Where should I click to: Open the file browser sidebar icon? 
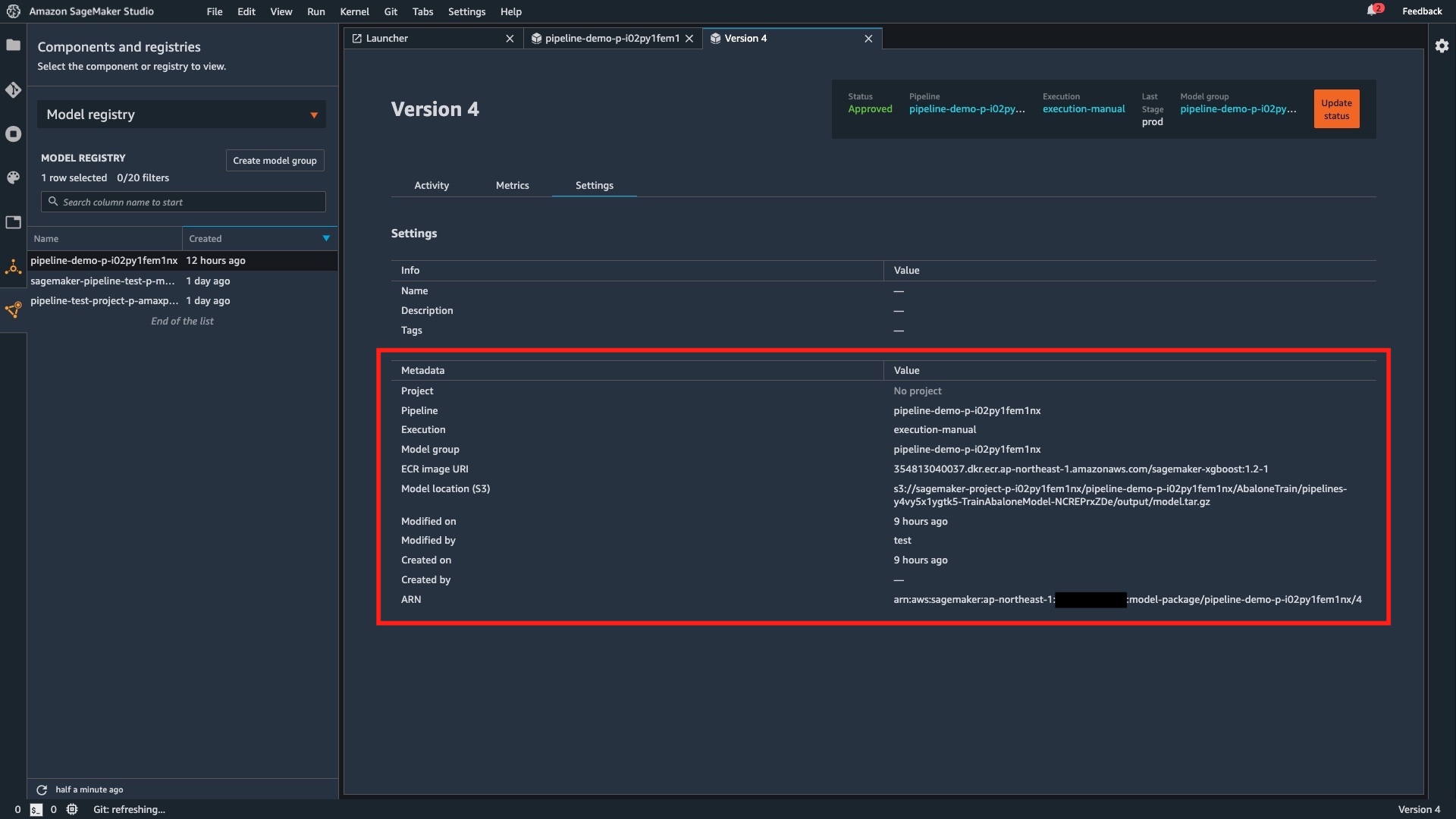click(14, 45)
